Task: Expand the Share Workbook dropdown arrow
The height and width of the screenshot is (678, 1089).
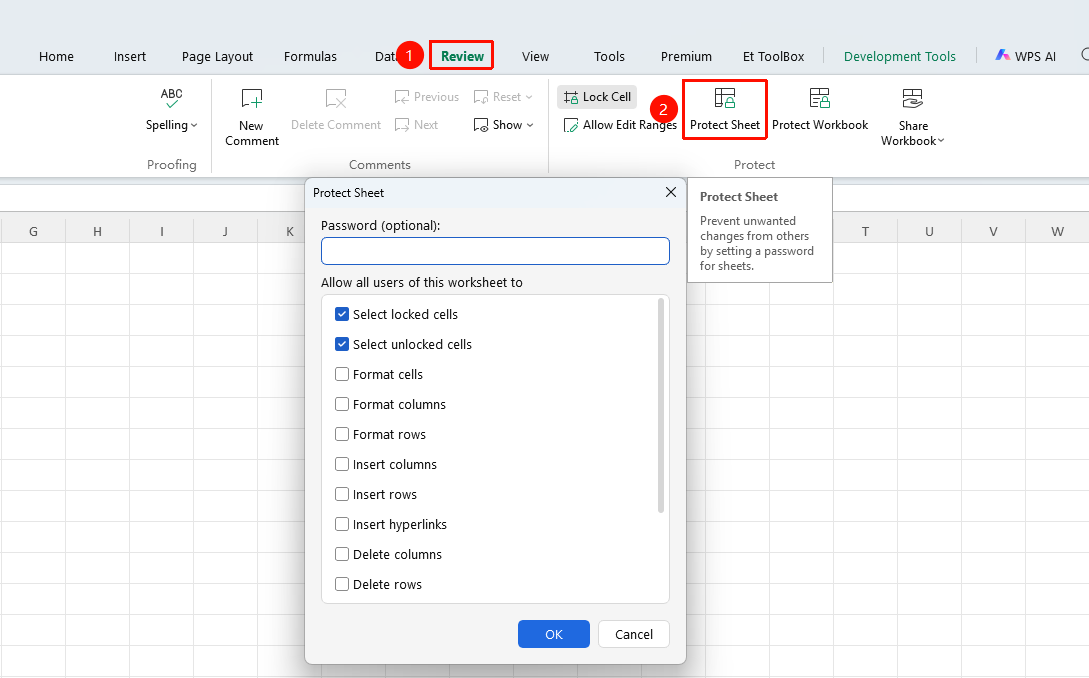Action: pyautogui.click(x=941, y=141)
